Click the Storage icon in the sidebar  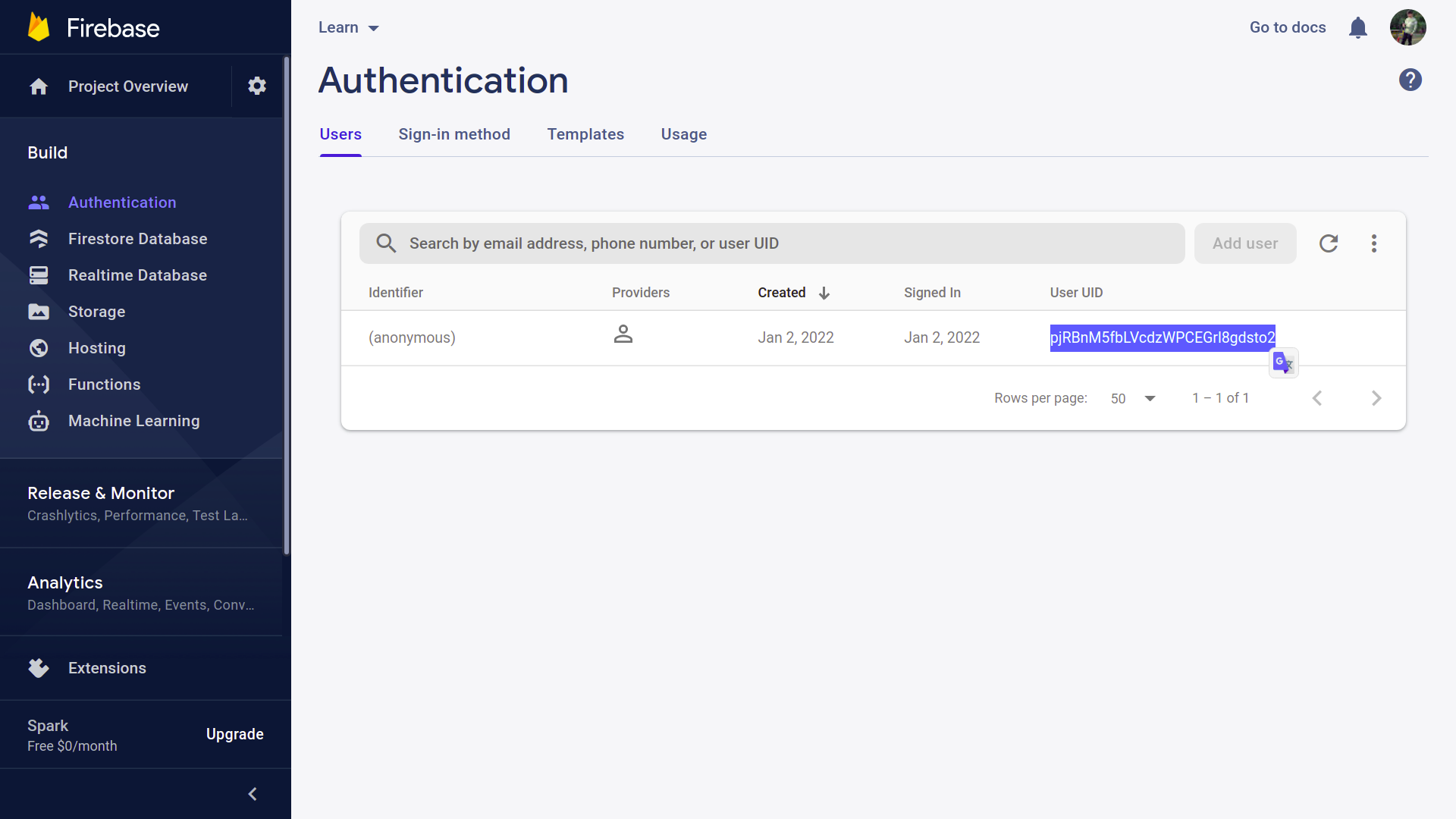[x=39, y=311]
